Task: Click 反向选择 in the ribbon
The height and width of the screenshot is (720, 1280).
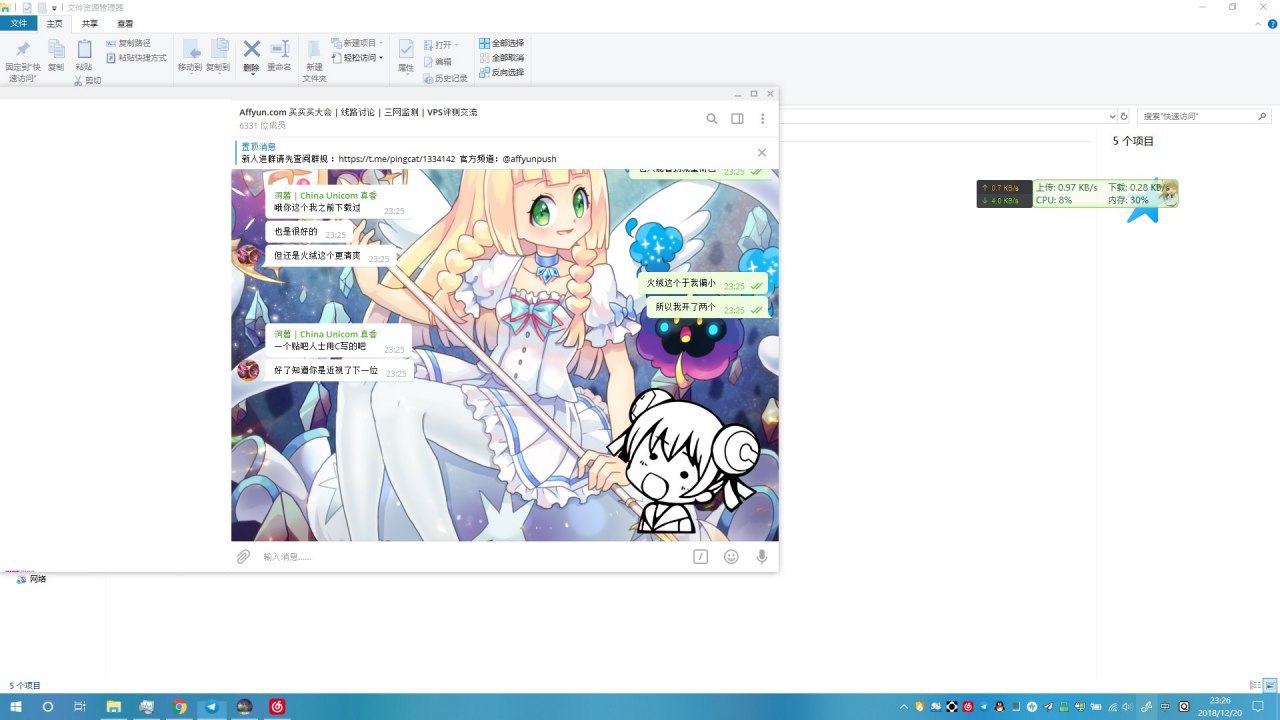Action: tap(501, 72)
